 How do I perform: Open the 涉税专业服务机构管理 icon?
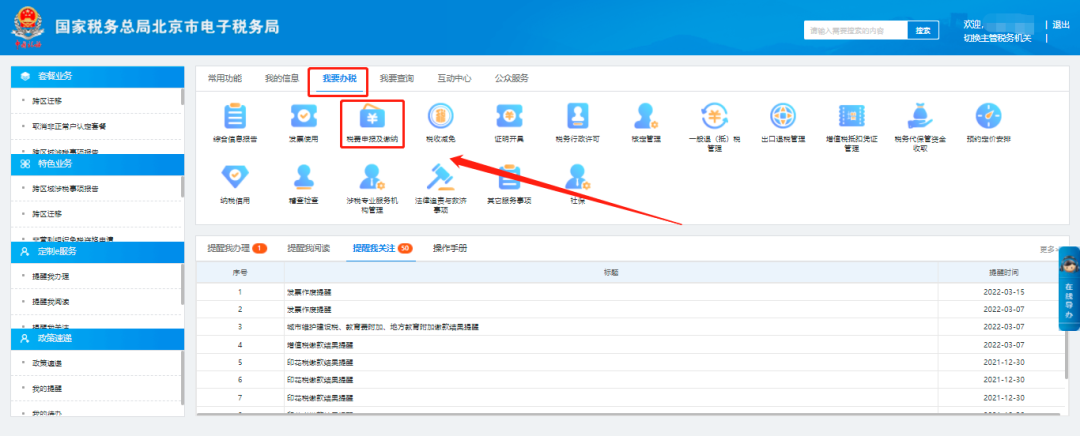pos(372,177)
